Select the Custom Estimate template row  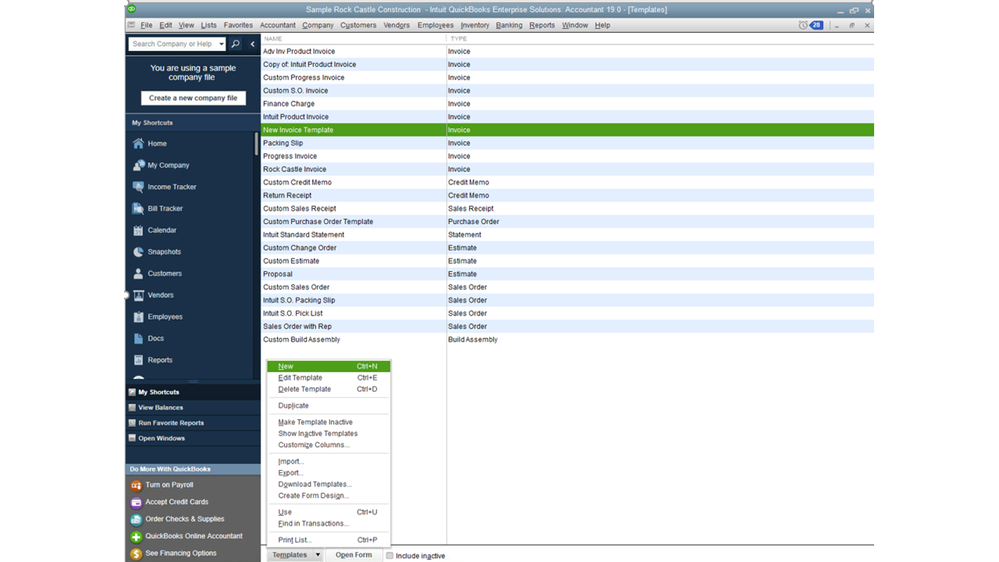[x=567, y=261]
